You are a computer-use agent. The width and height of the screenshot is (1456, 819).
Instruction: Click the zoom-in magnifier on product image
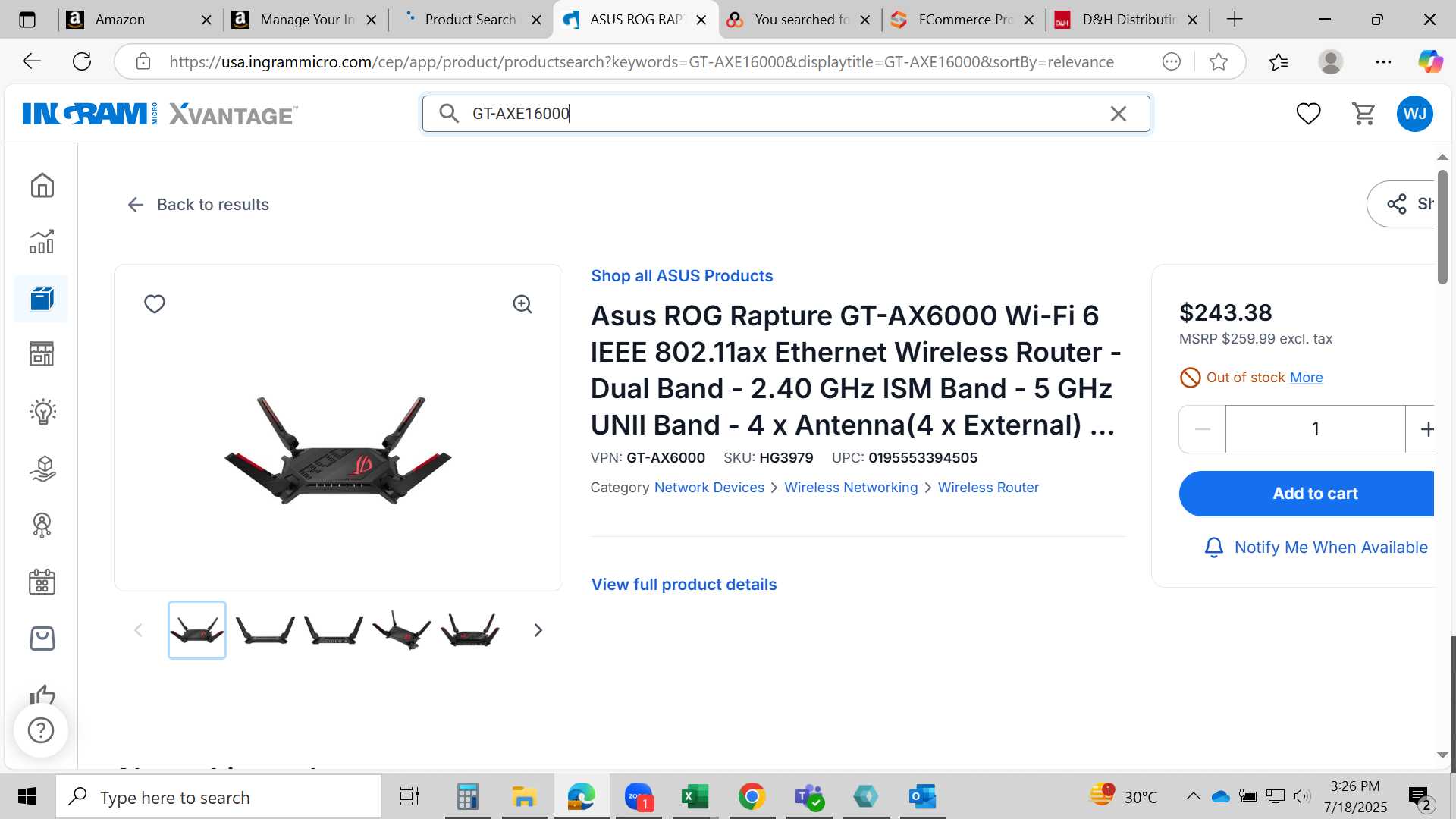pos(522,304)
